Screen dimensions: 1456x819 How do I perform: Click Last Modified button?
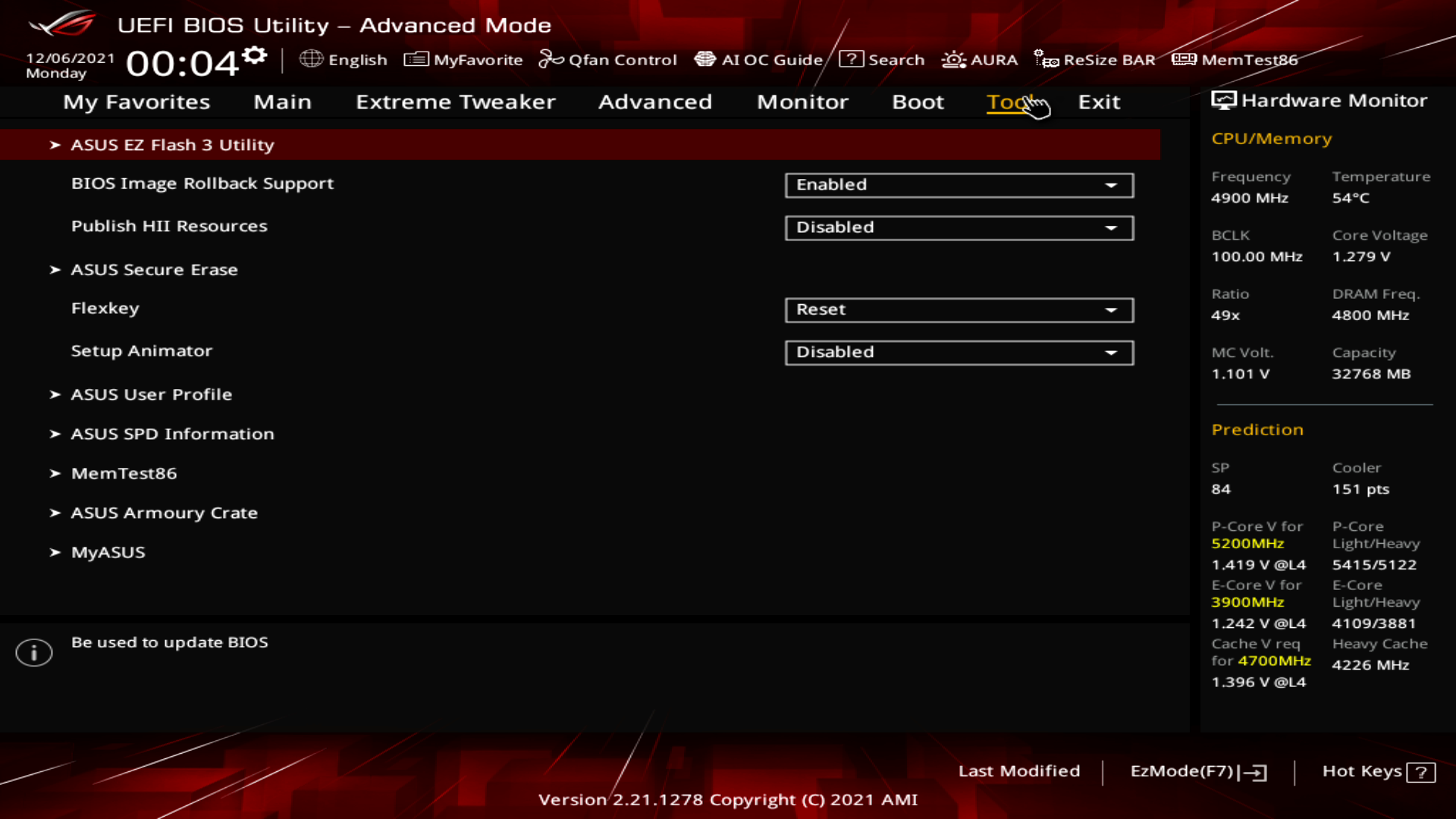click(1018, 771)
